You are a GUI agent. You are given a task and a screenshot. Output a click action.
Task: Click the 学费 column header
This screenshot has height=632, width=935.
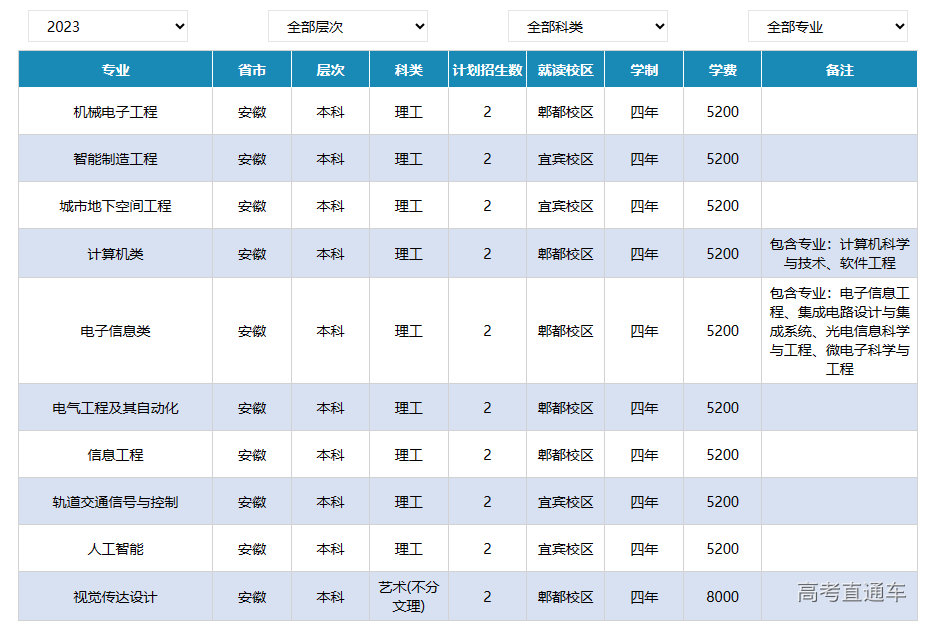click(x=722, y=70)
